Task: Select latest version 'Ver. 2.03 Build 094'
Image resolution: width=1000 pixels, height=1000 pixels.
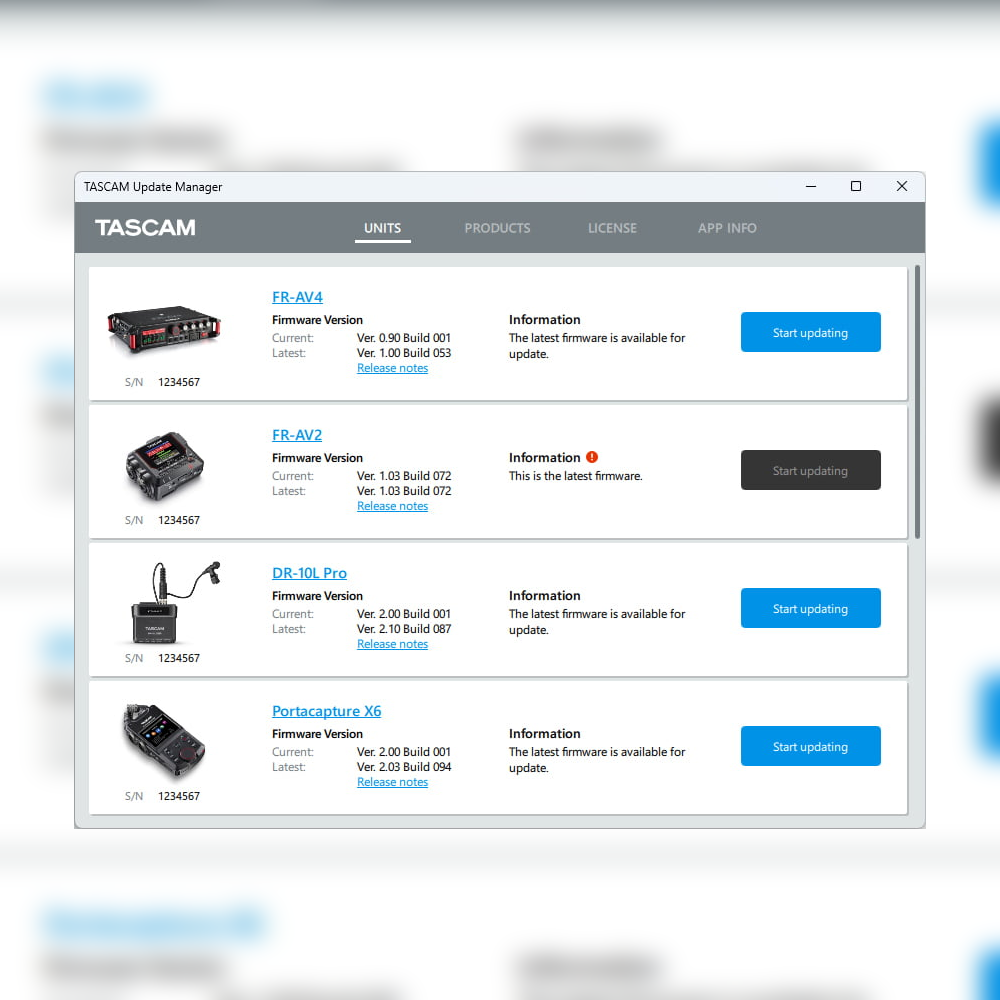Action: coord(404,767)
